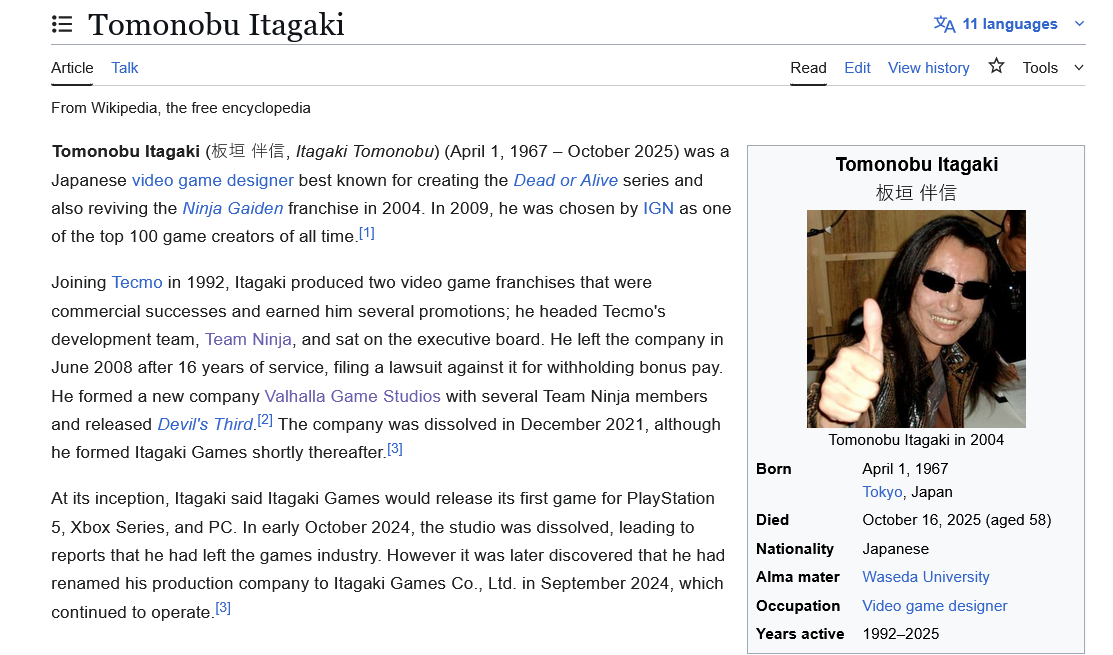Switch to the Article tab
Screen dimensions: 1113x655
click(72, 68)
